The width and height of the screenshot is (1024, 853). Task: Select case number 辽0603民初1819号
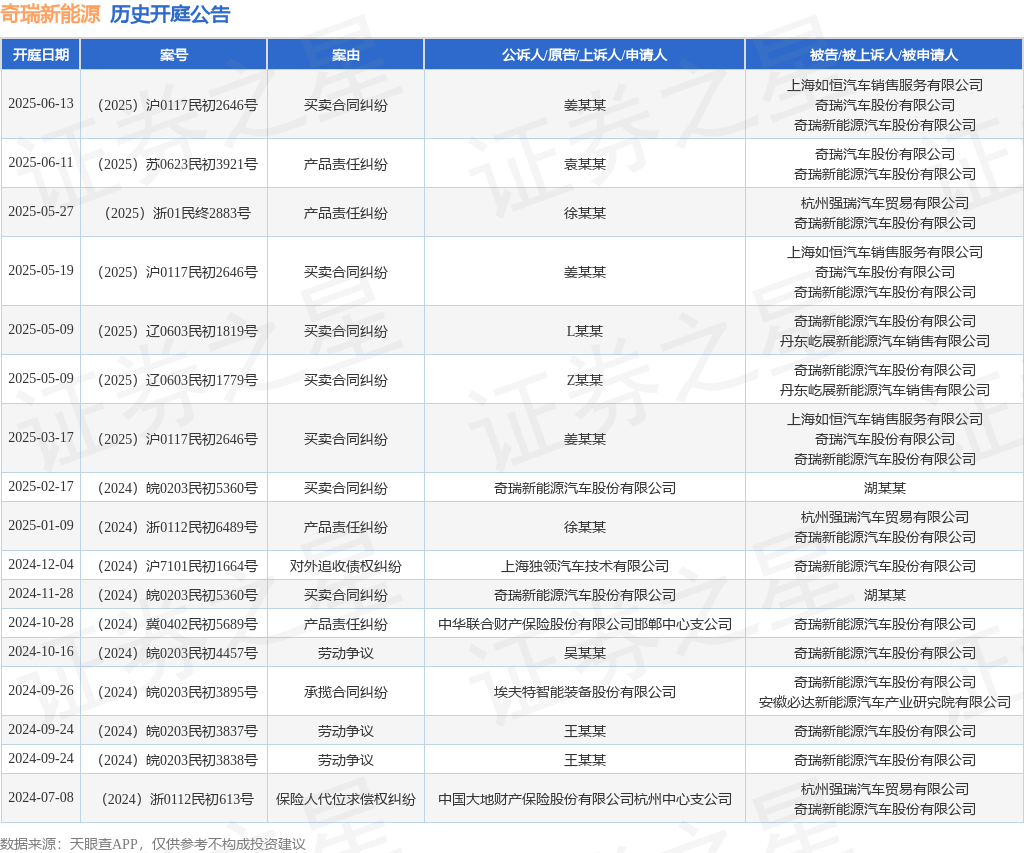click(177, 331)
